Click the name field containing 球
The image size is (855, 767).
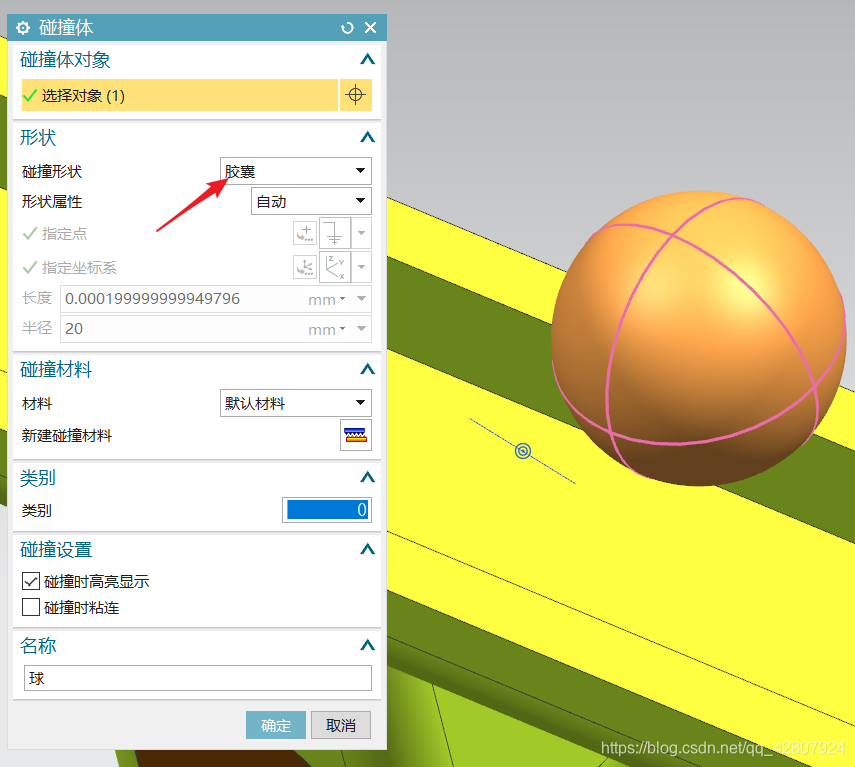coord(197,677)
